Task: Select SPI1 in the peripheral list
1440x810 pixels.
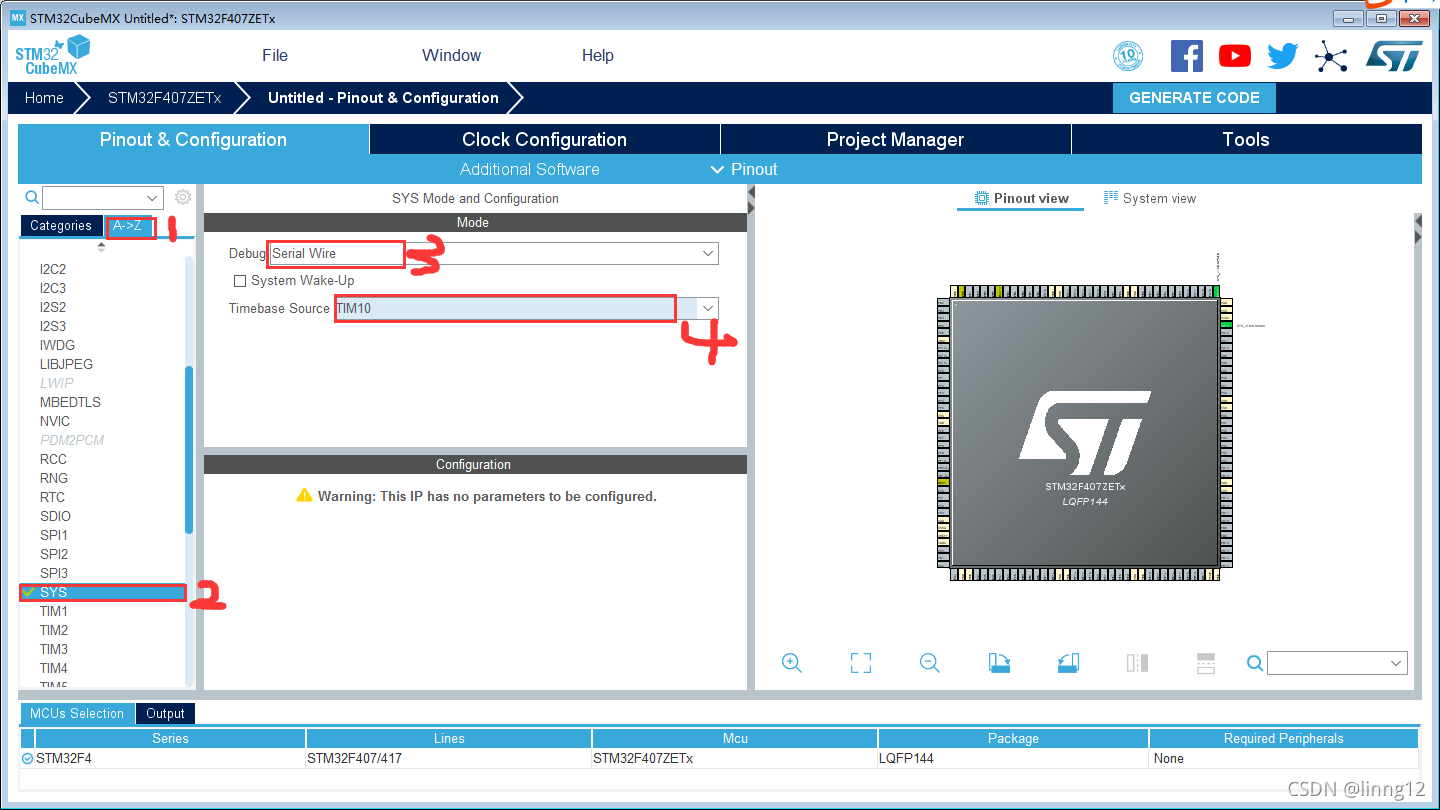Action: point(54,535)
